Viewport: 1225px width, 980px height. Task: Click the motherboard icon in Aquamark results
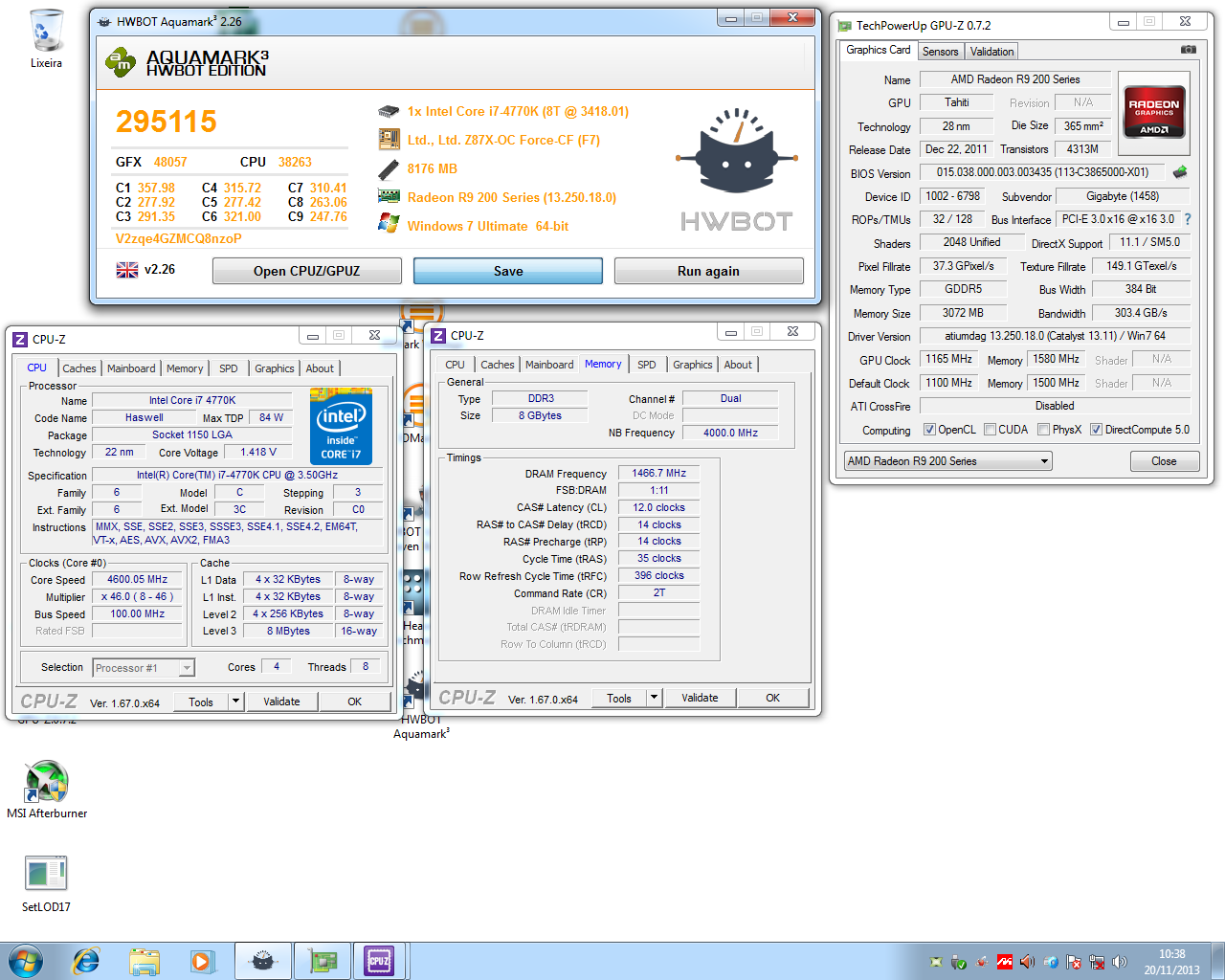tap(389, 140)
